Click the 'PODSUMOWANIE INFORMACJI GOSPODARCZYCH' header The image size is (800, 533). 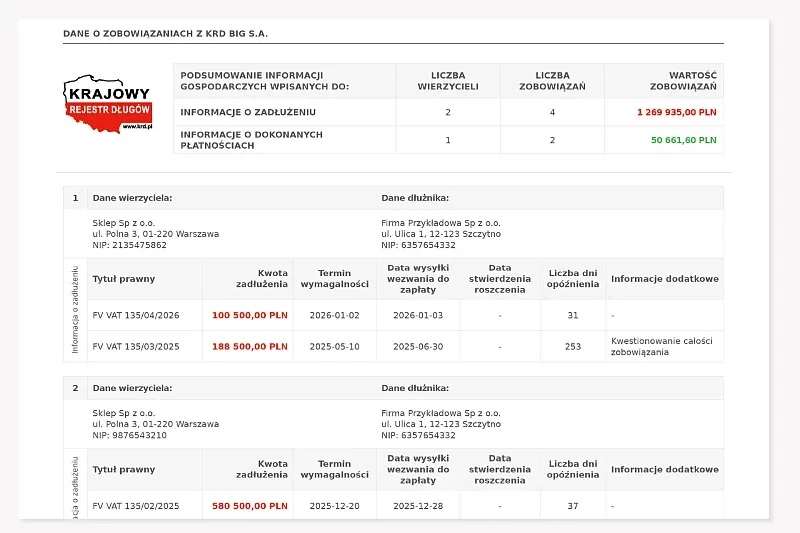coord(264,81)
